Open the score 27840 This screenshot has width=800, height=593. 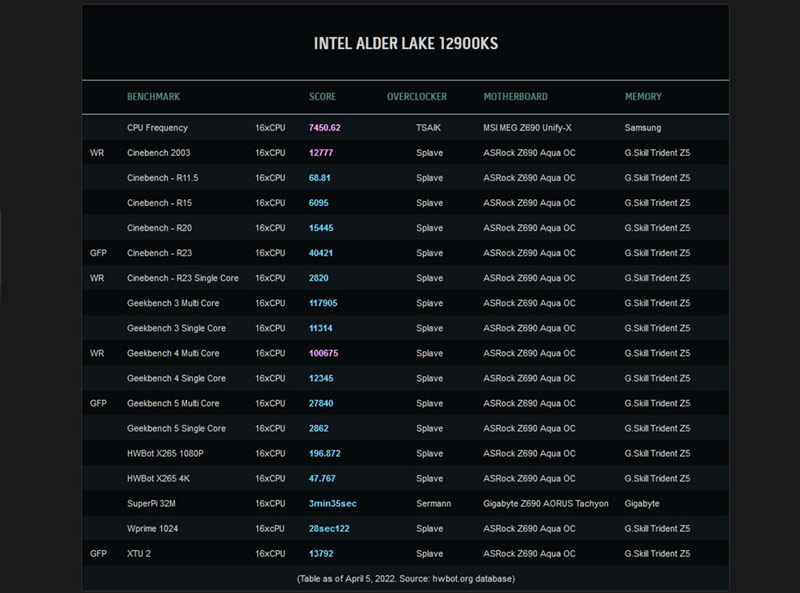[x=321, y=403]
